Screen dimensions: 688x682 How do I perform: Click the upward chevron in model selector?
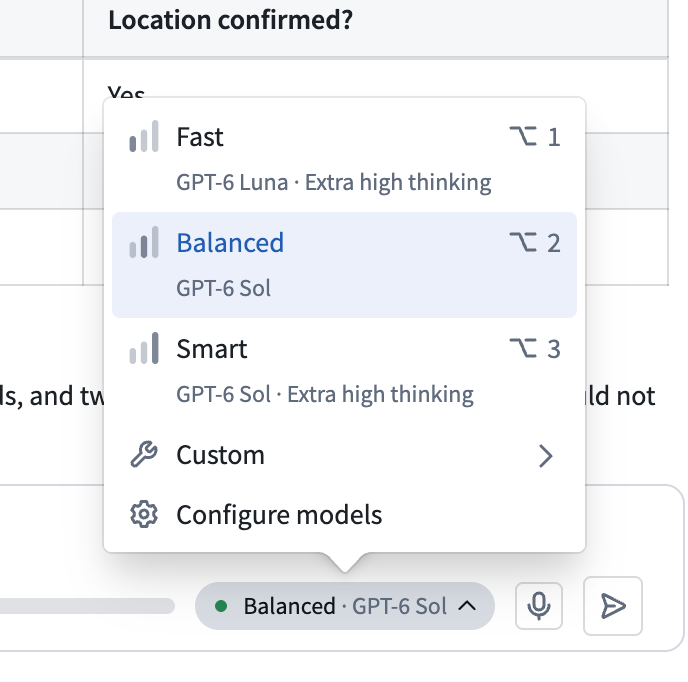(467, 606)
